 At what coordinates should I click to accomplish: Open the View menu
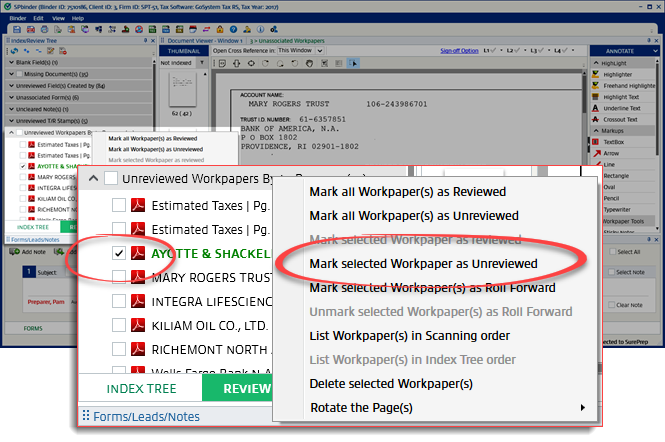(59, 18)
